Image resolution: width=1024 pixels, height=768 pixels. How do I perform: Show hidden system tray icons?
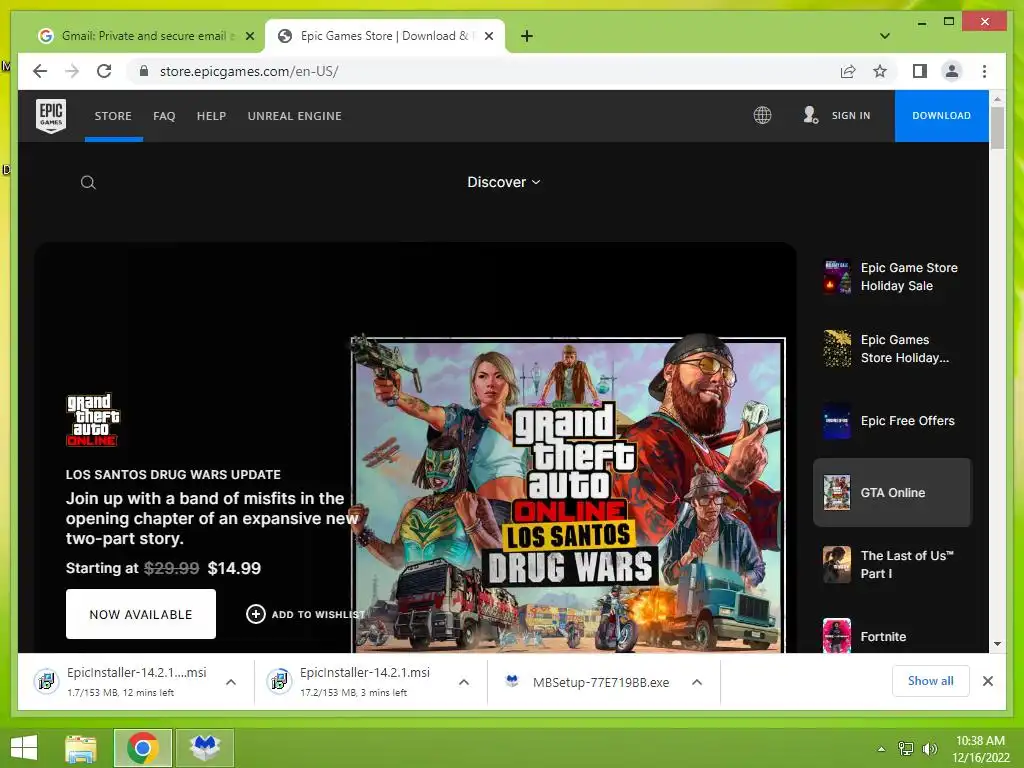tap(881, 749)
